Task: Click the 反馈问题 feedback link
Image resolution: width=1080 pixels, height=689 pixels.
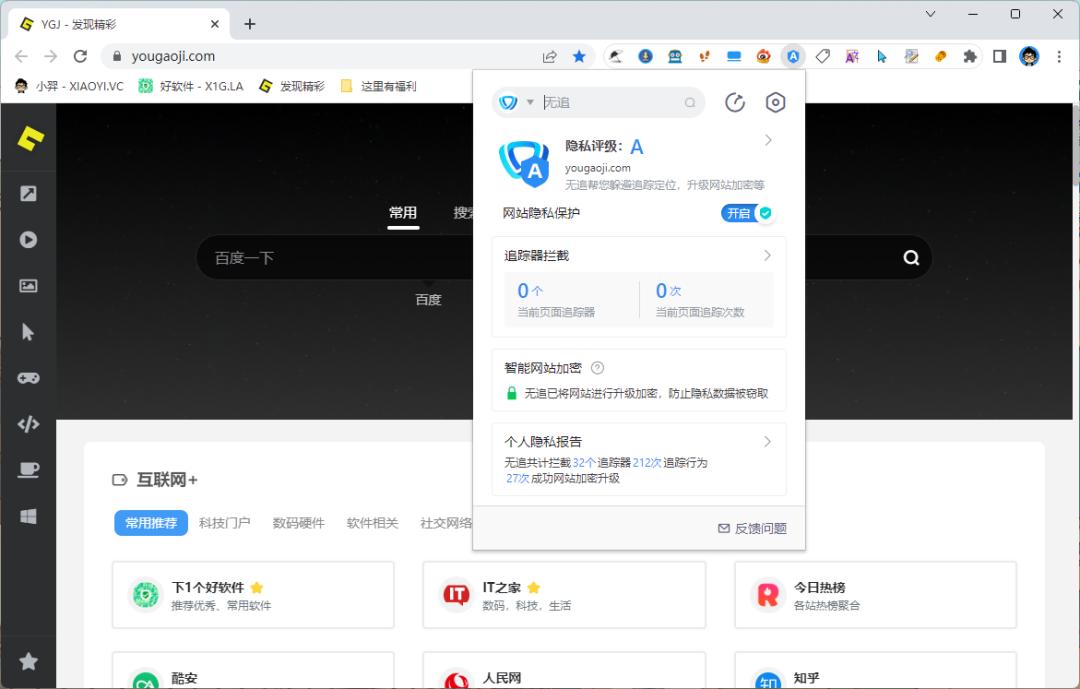Action: pyautogui.click(x=751, y=527)
